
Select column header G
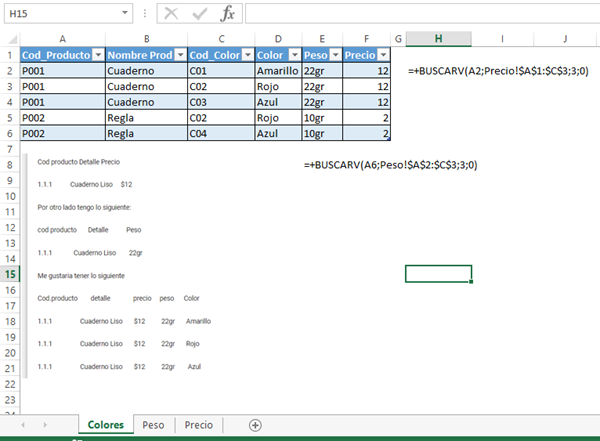398,39
